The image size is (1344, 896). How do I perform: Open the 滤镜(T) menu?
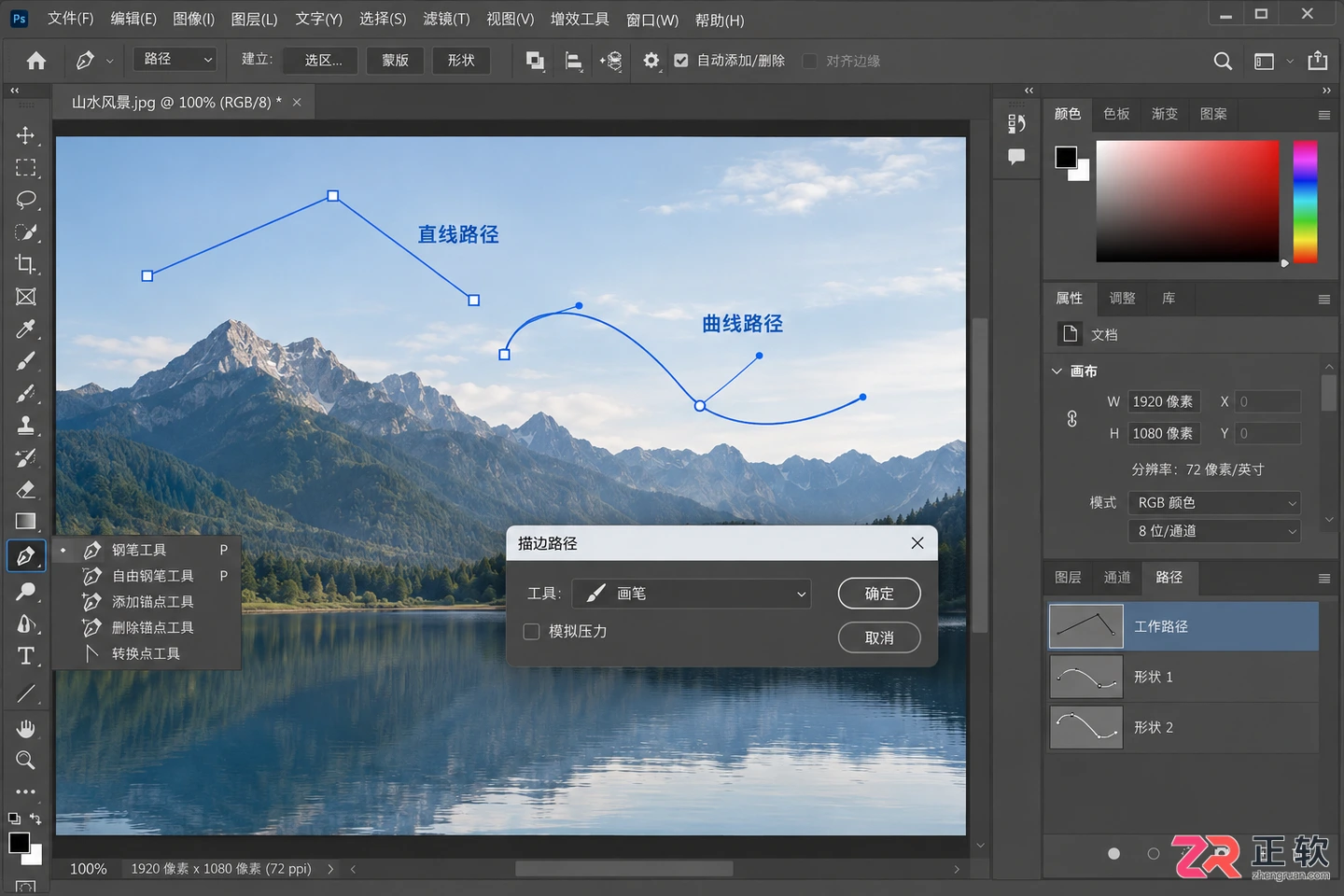(x=446, y=19)
